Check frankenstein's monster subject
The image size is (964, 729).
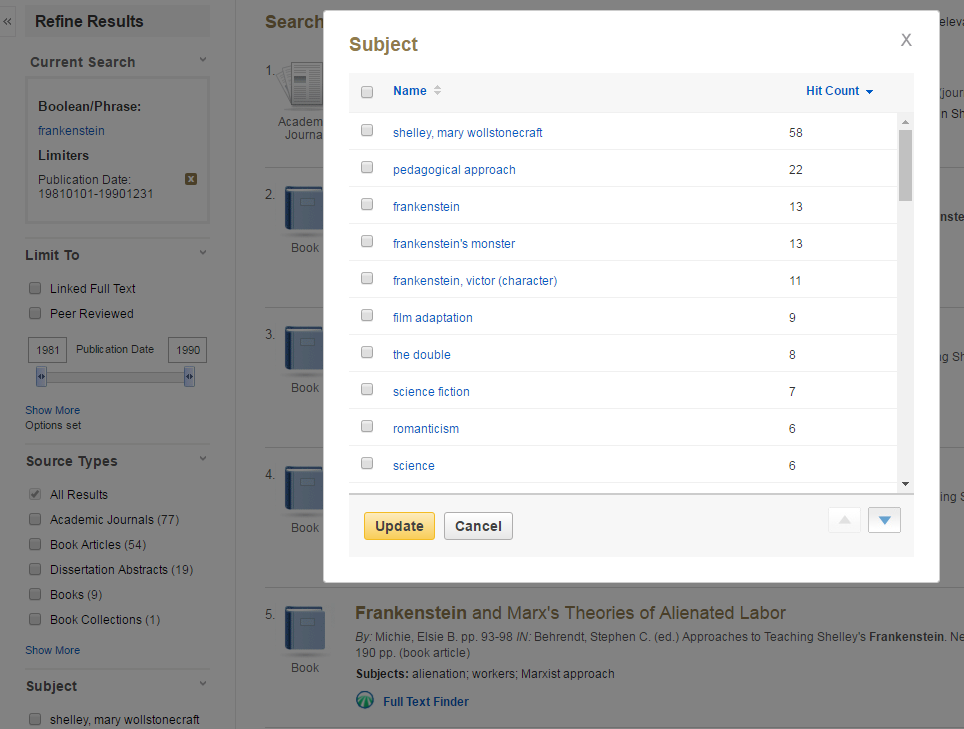(367, 241)
